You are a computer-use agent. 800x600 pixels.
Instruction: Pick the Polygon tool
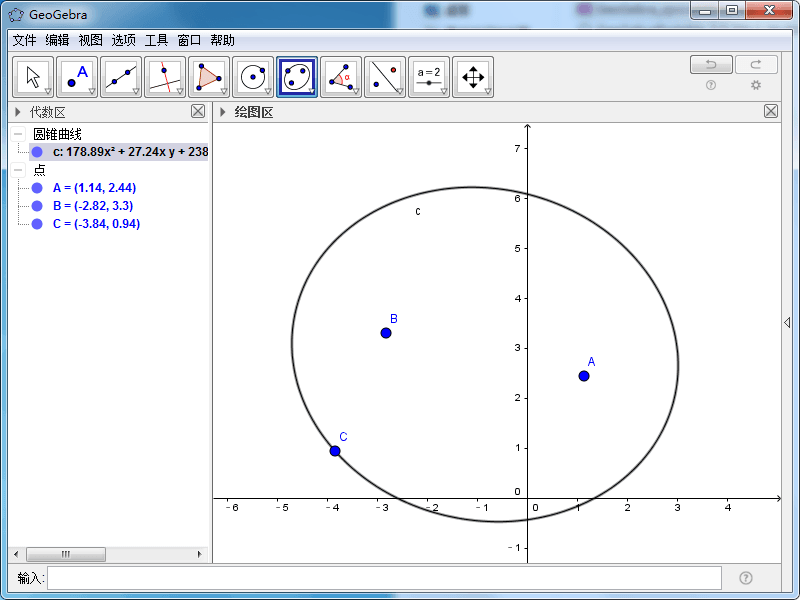(x=209, y=76)
